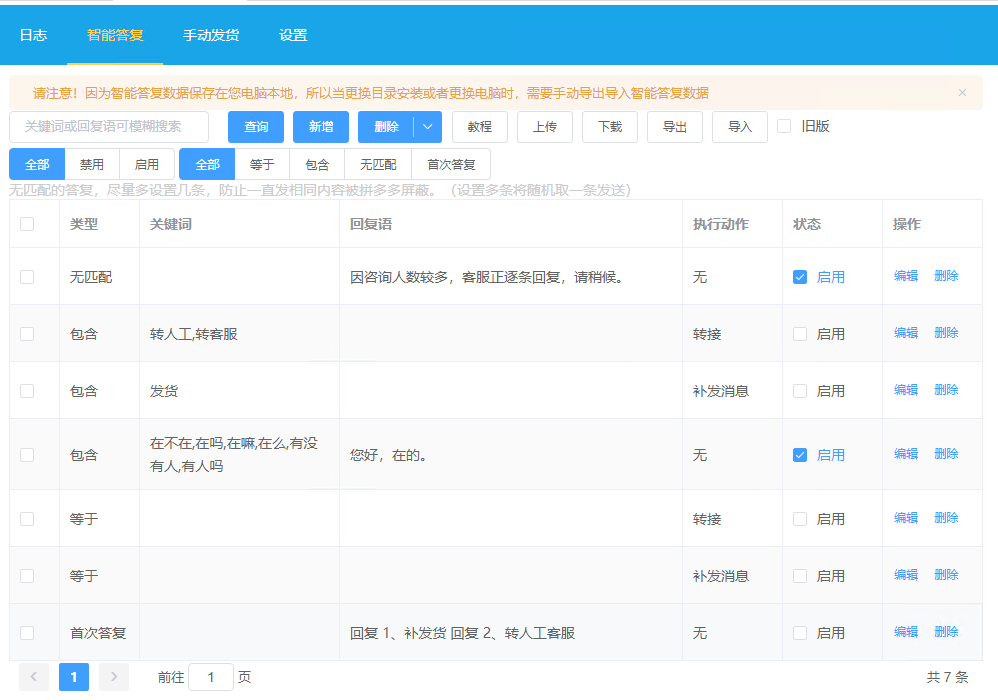Delete the 您好，在的。 reply row
The height and width of the screenshot is (700, 998).
pyautogui.click(x=946, y=454)
